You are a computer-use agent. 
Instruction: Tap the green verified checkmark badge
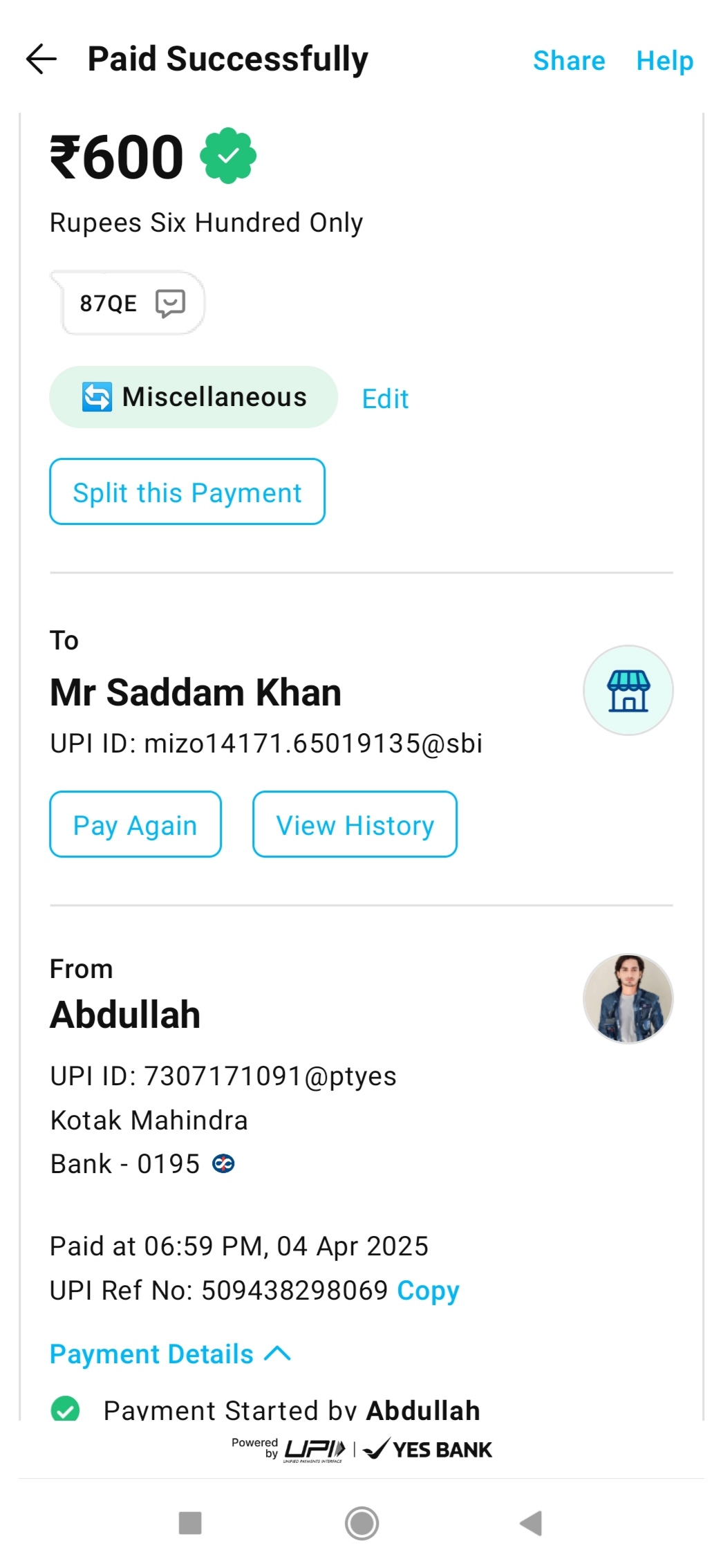click(x=228, y=156)
